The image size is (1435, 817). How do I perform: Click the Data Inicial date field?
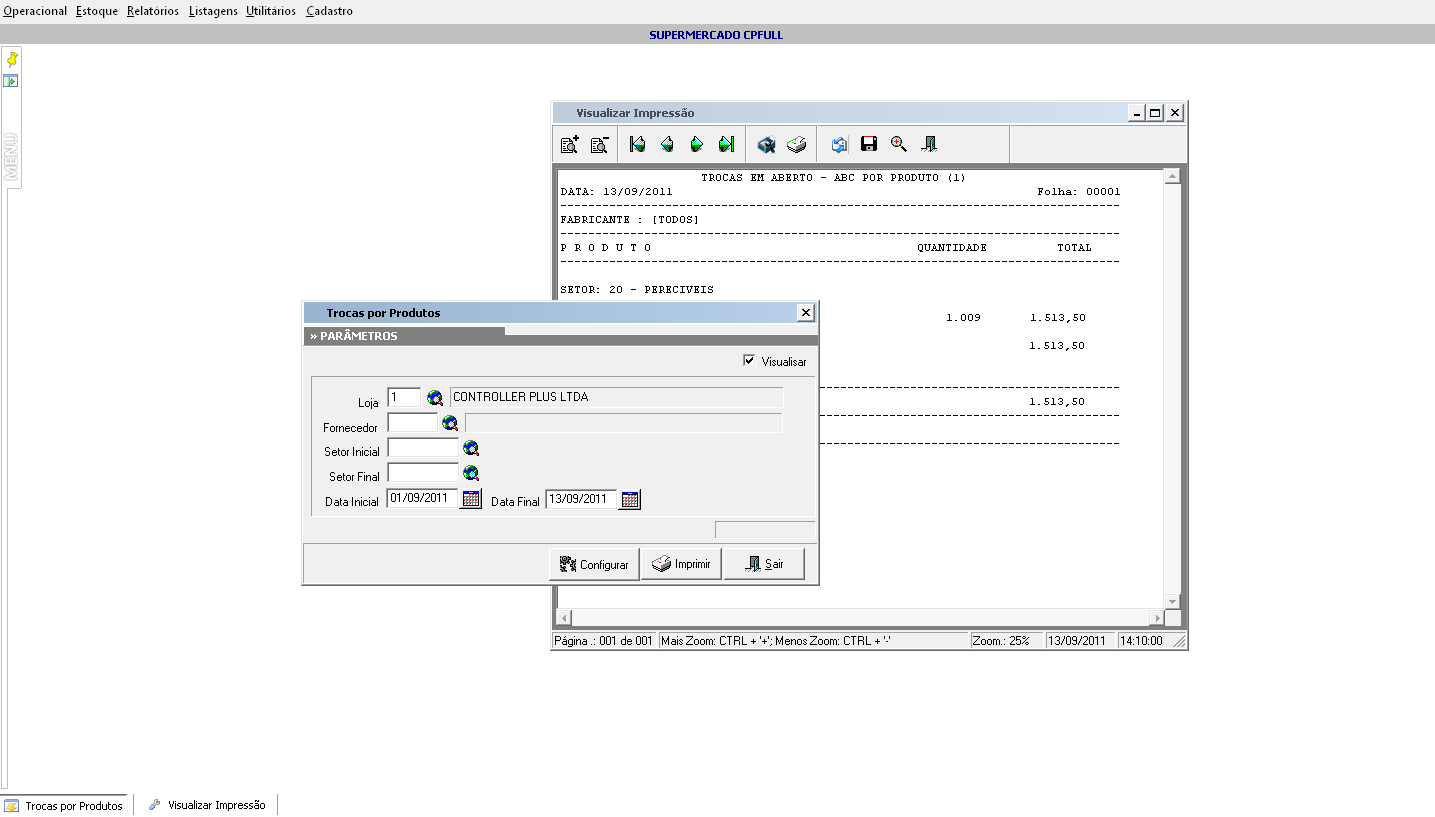click(x=423, y=498)
